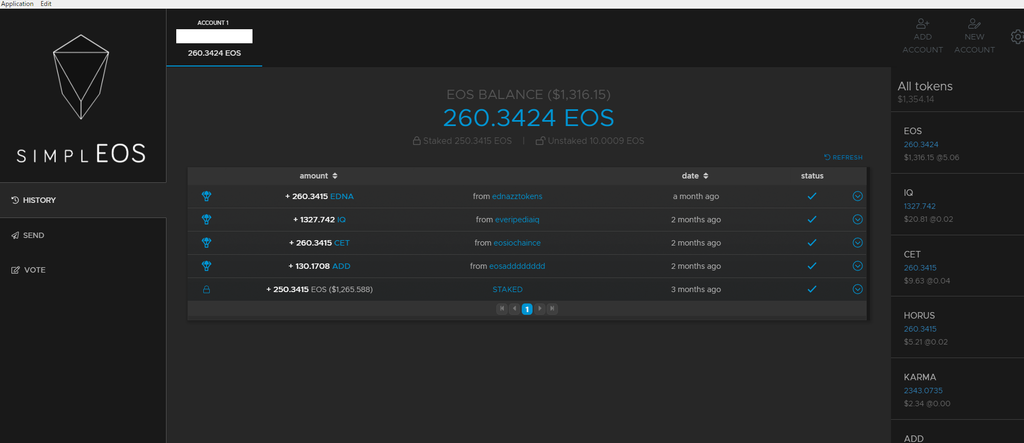
Task: Click '+ 130.1708 ADD' amount cell
Action: (x=319, y=266)
